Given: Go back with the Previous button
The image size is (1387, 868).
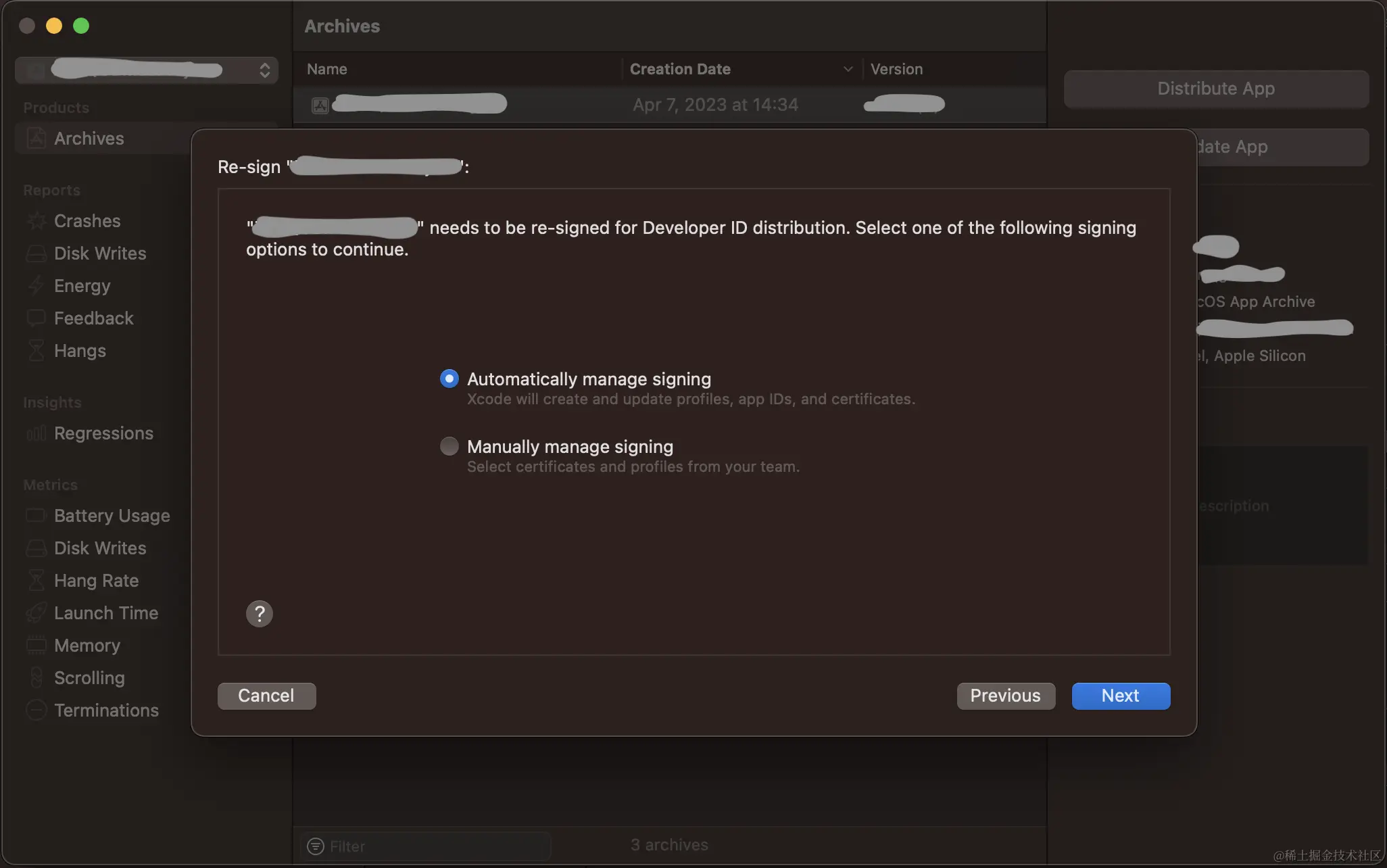Looking at the screenshot, I should [x=1005, y=696].
